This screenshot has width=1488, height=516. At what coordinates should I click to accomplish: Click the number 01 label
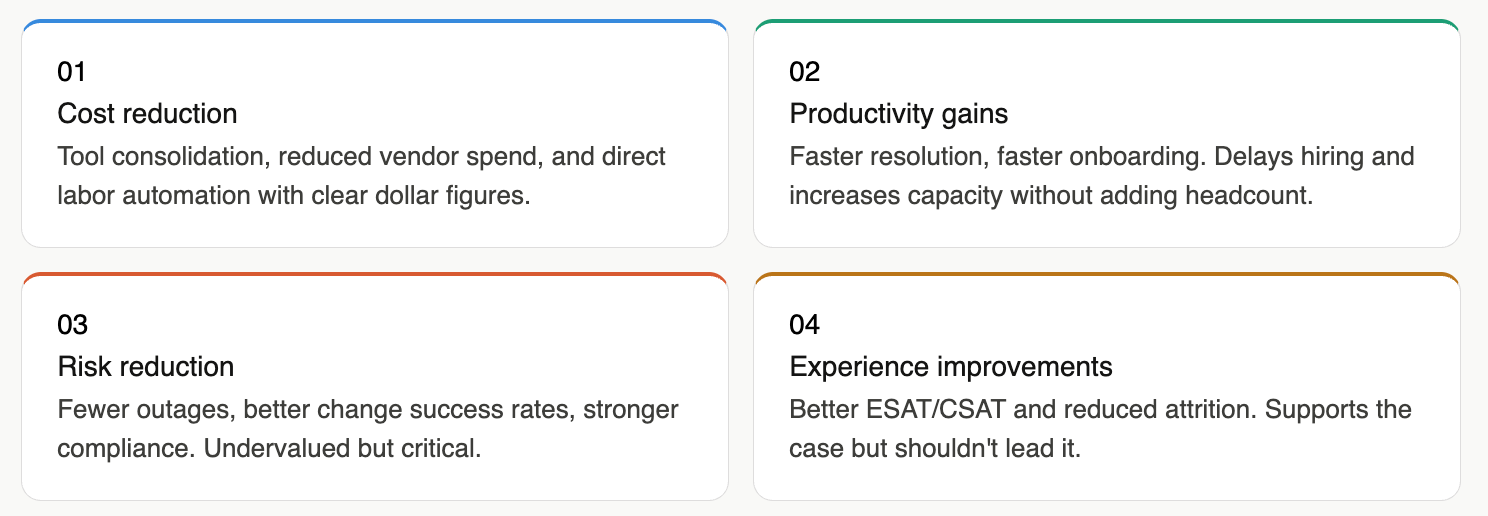[x=72, y=72]
